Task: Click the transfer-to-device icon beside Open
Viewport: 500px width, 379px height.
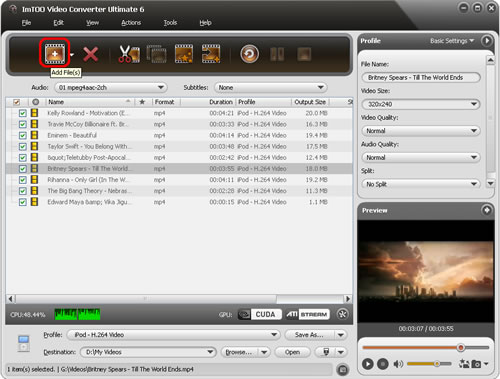Action: click(x=326, y=352)
